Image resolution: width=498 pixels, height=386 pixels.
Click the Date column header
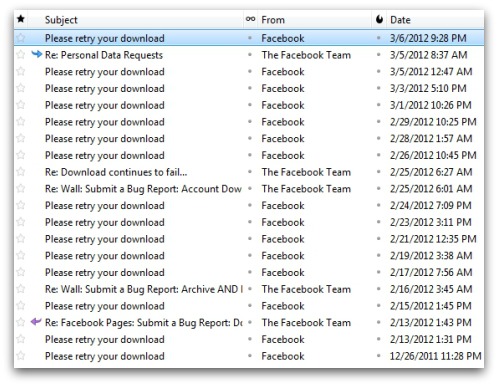click(x=400, y=20)
